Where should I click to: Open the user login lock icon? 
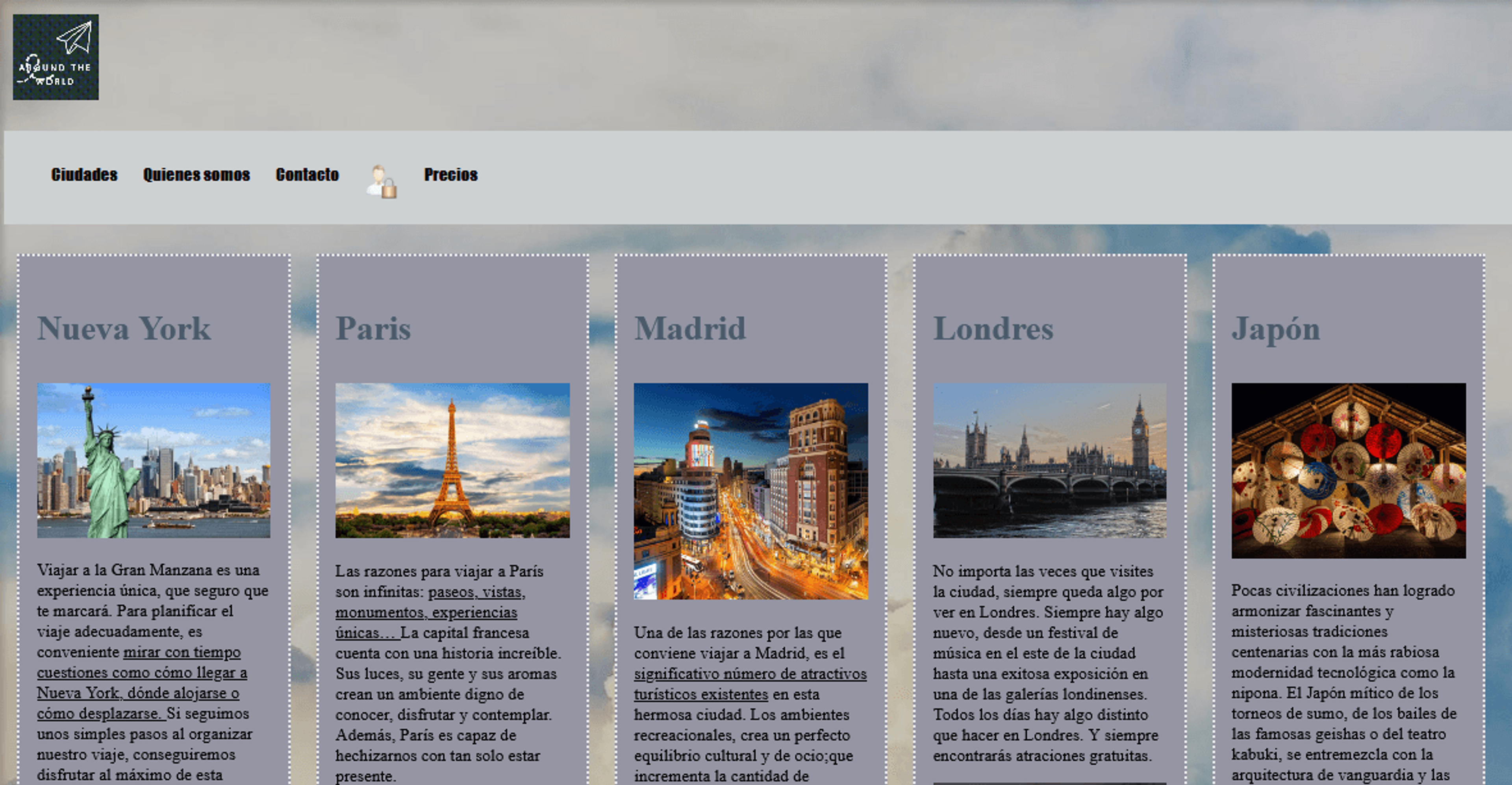tap(382, 182)
